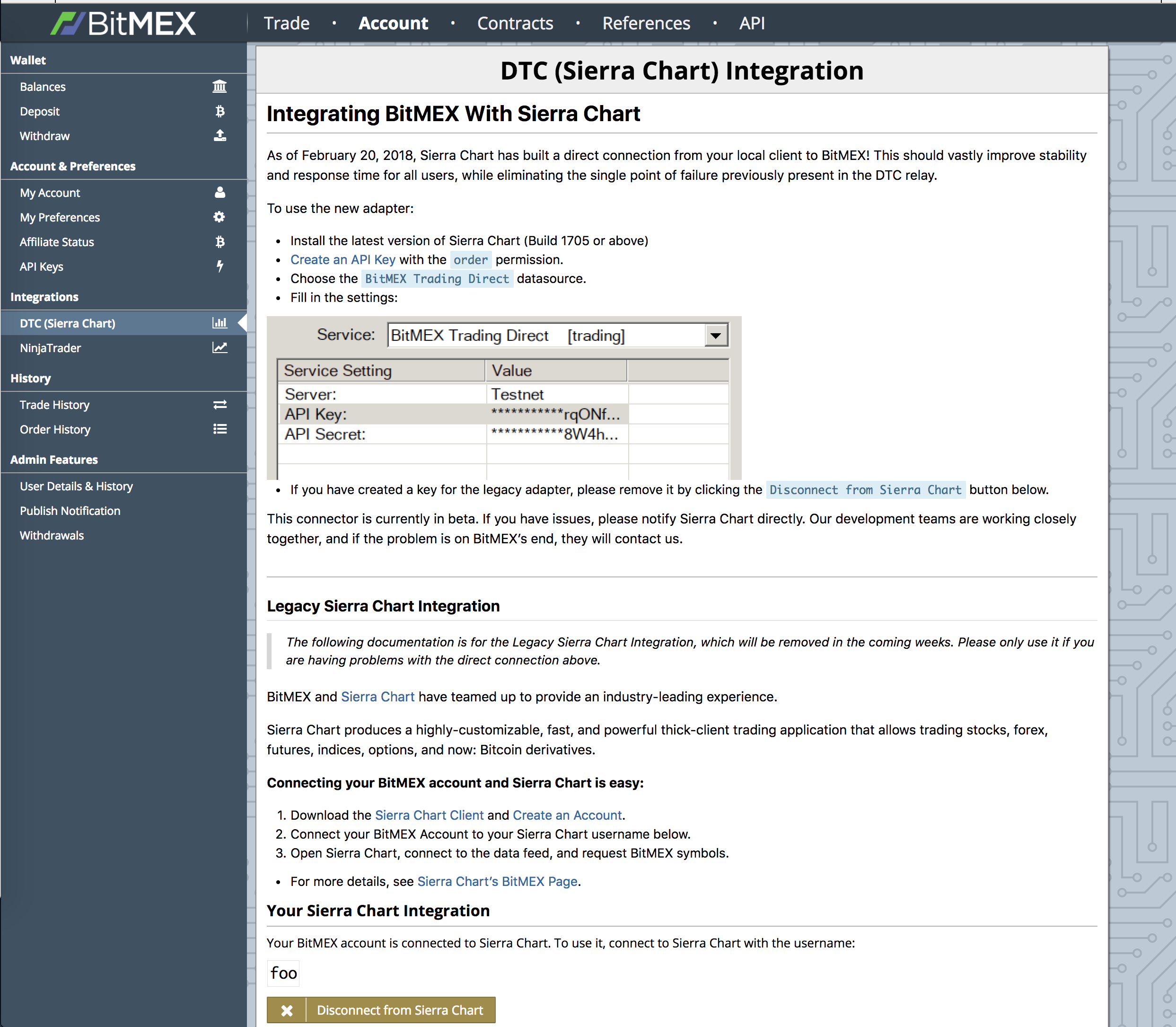Viewport: 1176px width, 1027px height.
Task: Click the person icon beside My Account
Action: (219, 193)
